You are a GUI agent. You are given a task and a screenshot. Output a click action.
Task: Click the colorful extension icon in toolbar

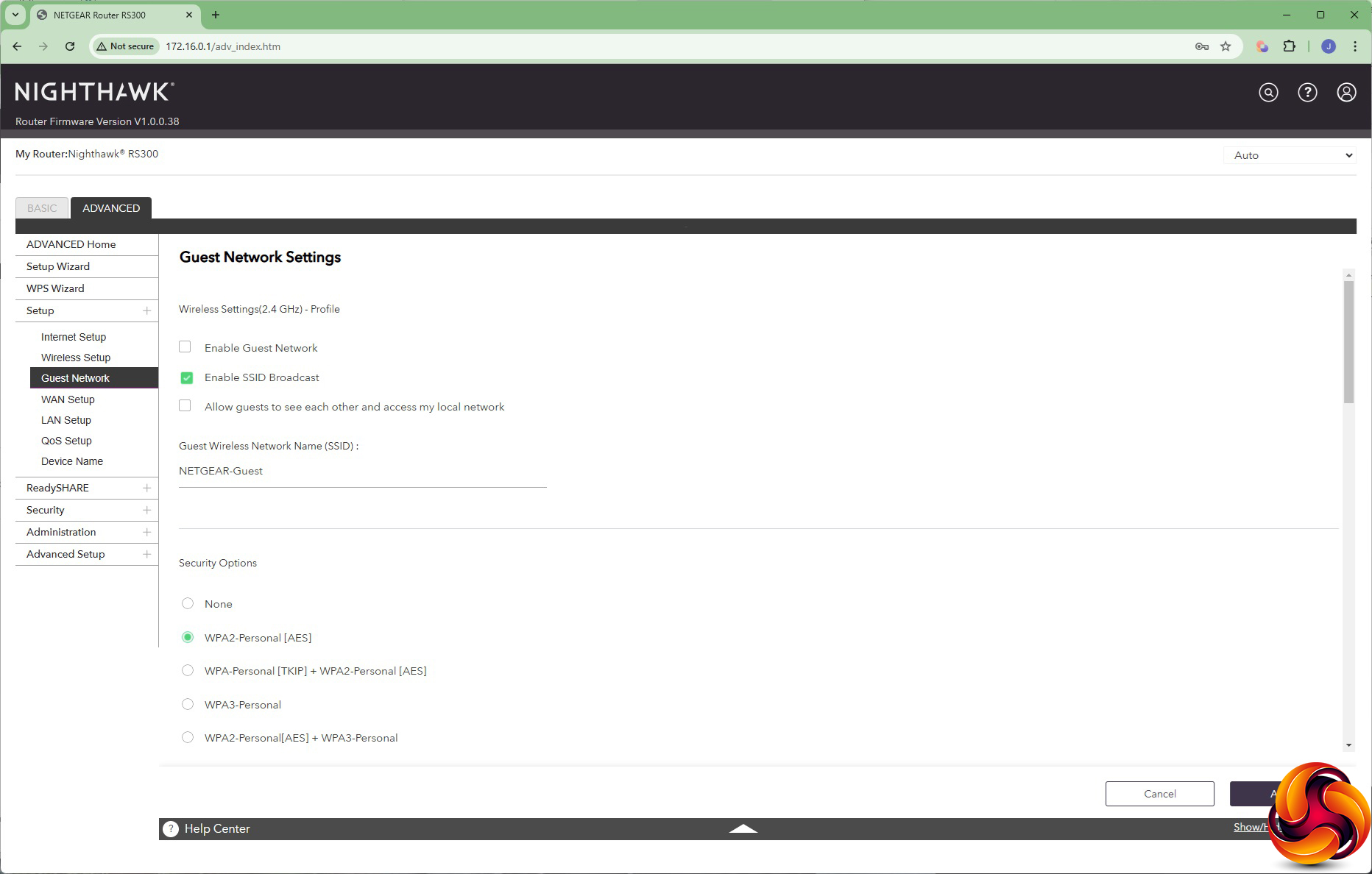(1262, 46)
